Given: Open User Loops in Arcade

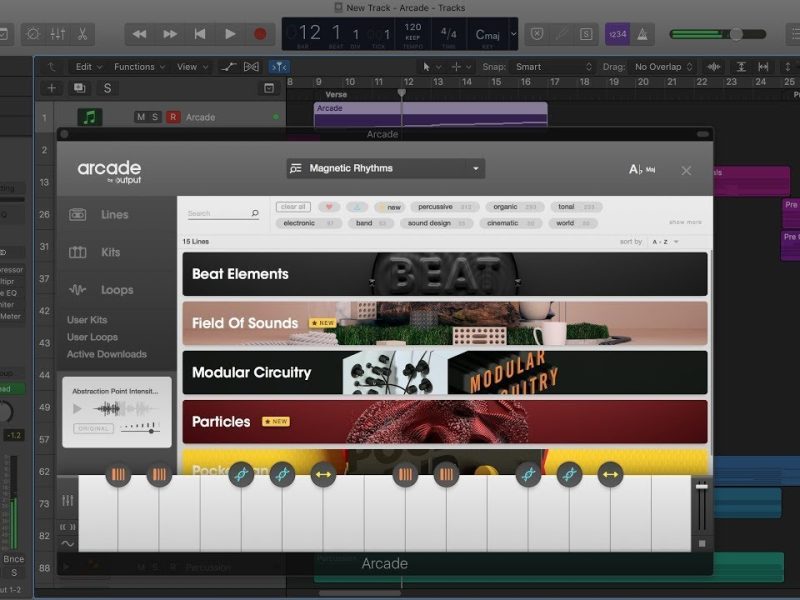Looking at the screenshot, I should point(92,337).
